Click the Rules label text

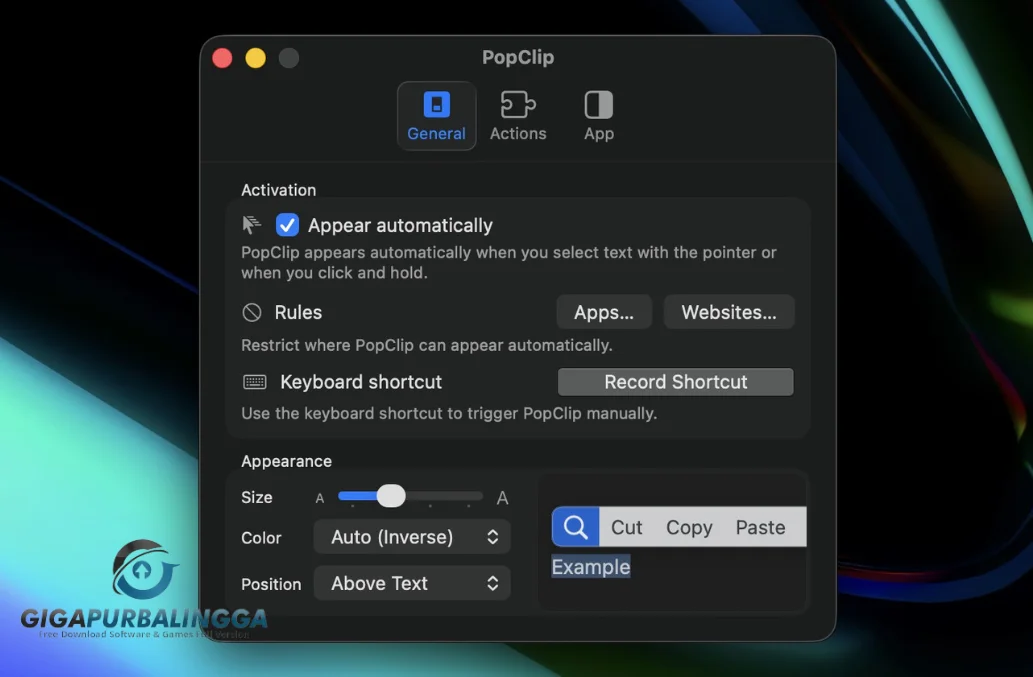click(298, 312)
